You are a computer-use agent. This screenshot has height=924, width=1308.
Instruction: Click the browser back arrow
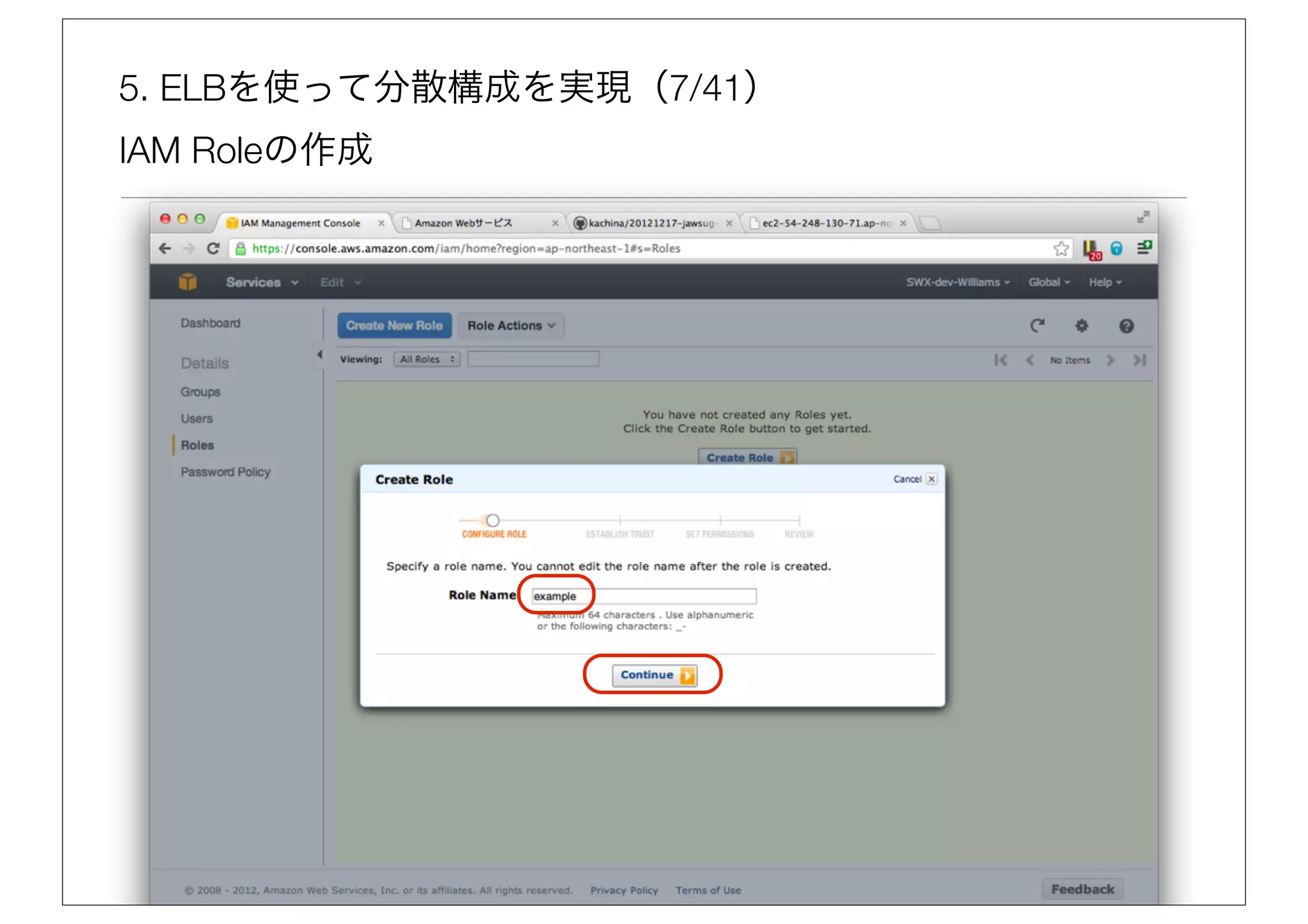click(x=165, y=248)
